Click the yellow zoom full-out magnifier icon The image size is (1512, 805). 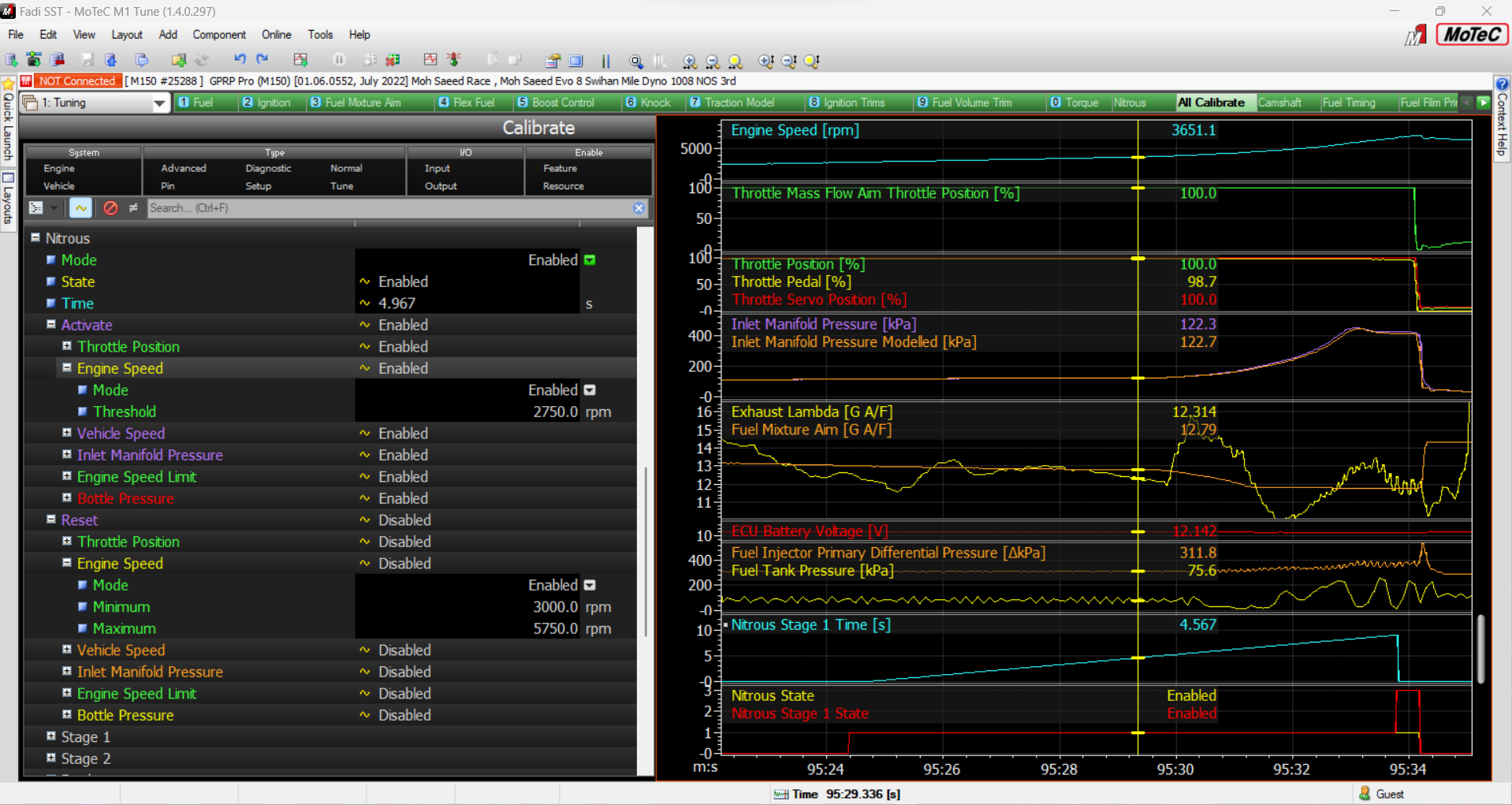736,61
